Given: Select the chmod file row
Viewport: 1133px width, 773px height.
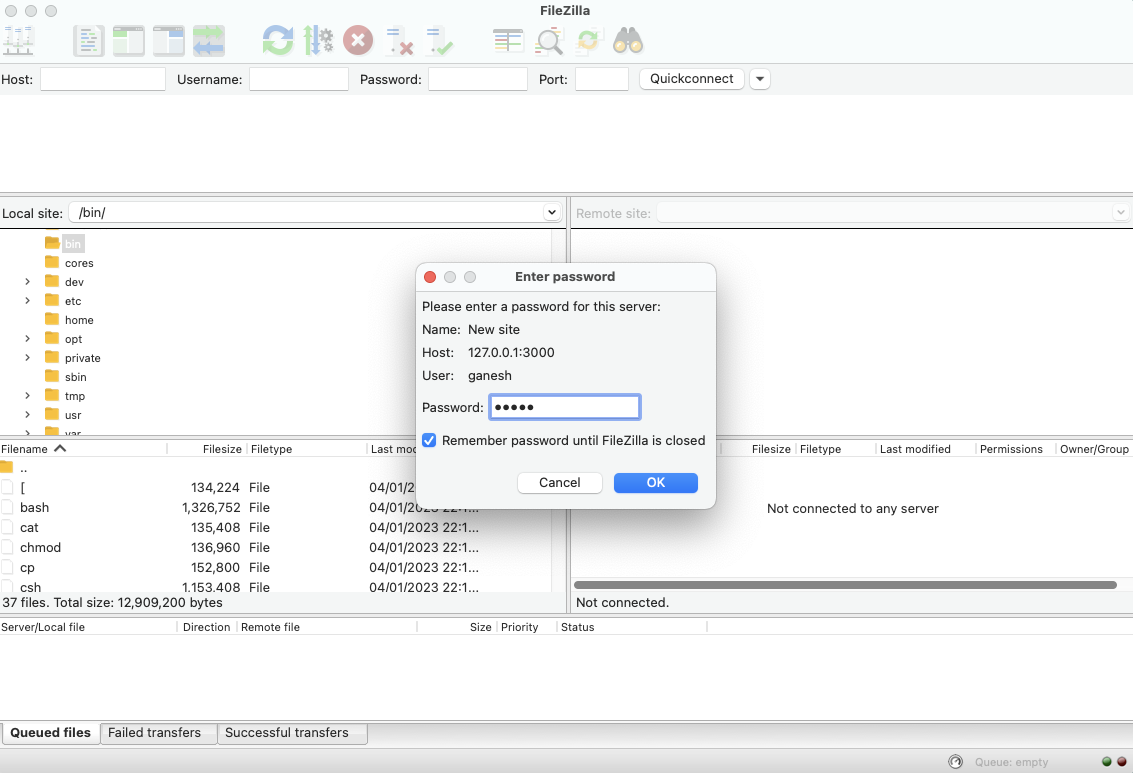Looking at the screenshot, I should coord(275,548).
